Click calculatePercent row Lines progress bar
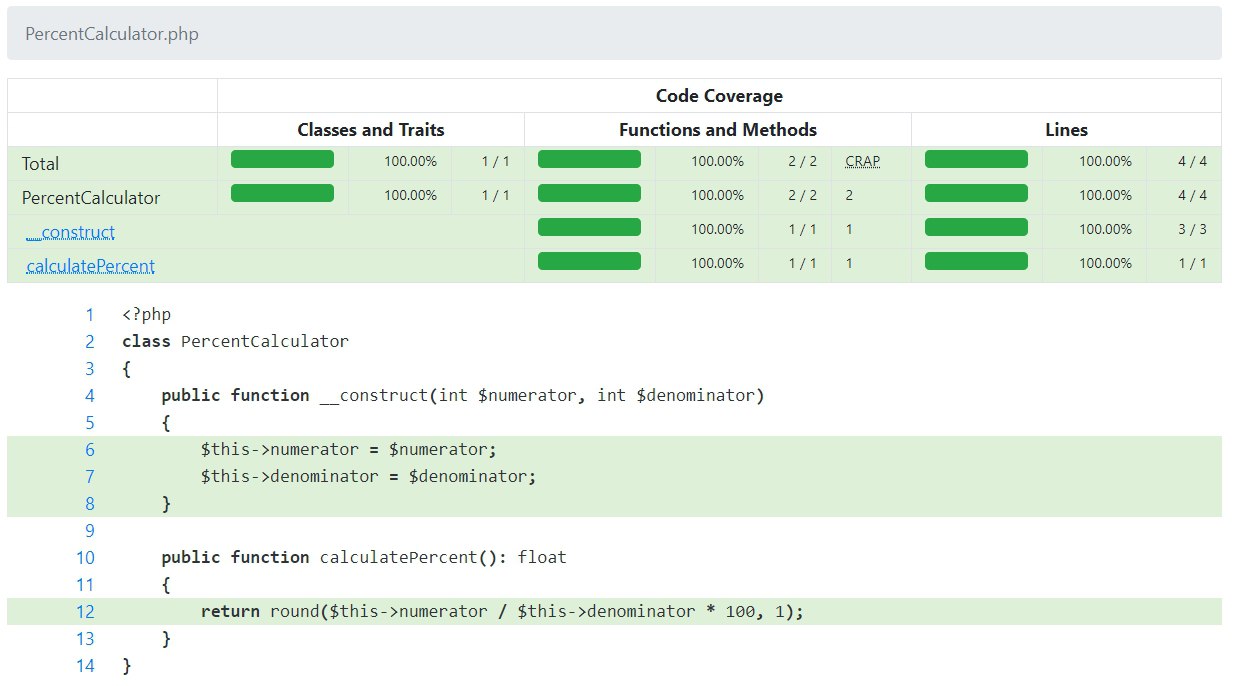Image resolution: width=1233 pixels, height=686 pixels. coord(976,261)
